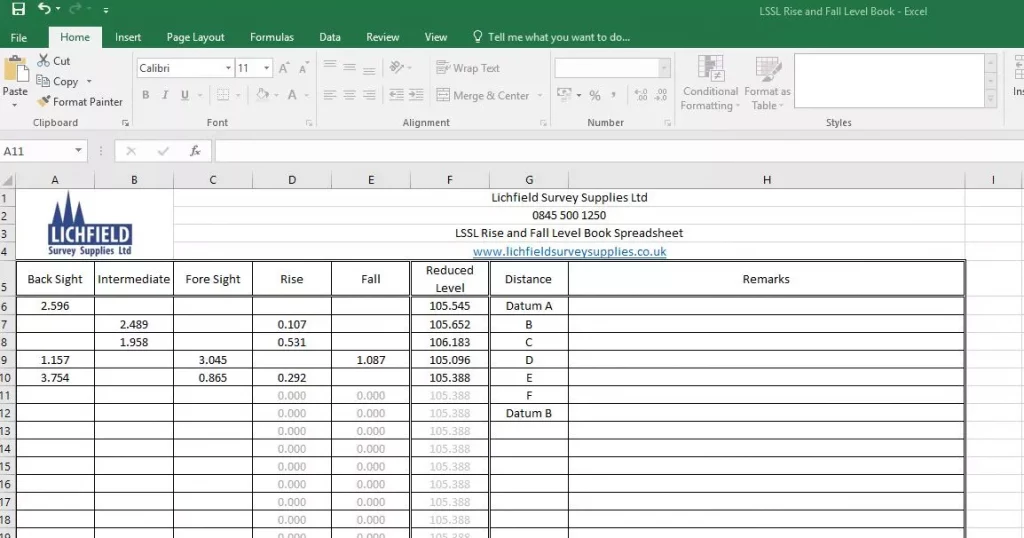
Task: Click the Save icon in title bar
Action: tap(18, 8)
